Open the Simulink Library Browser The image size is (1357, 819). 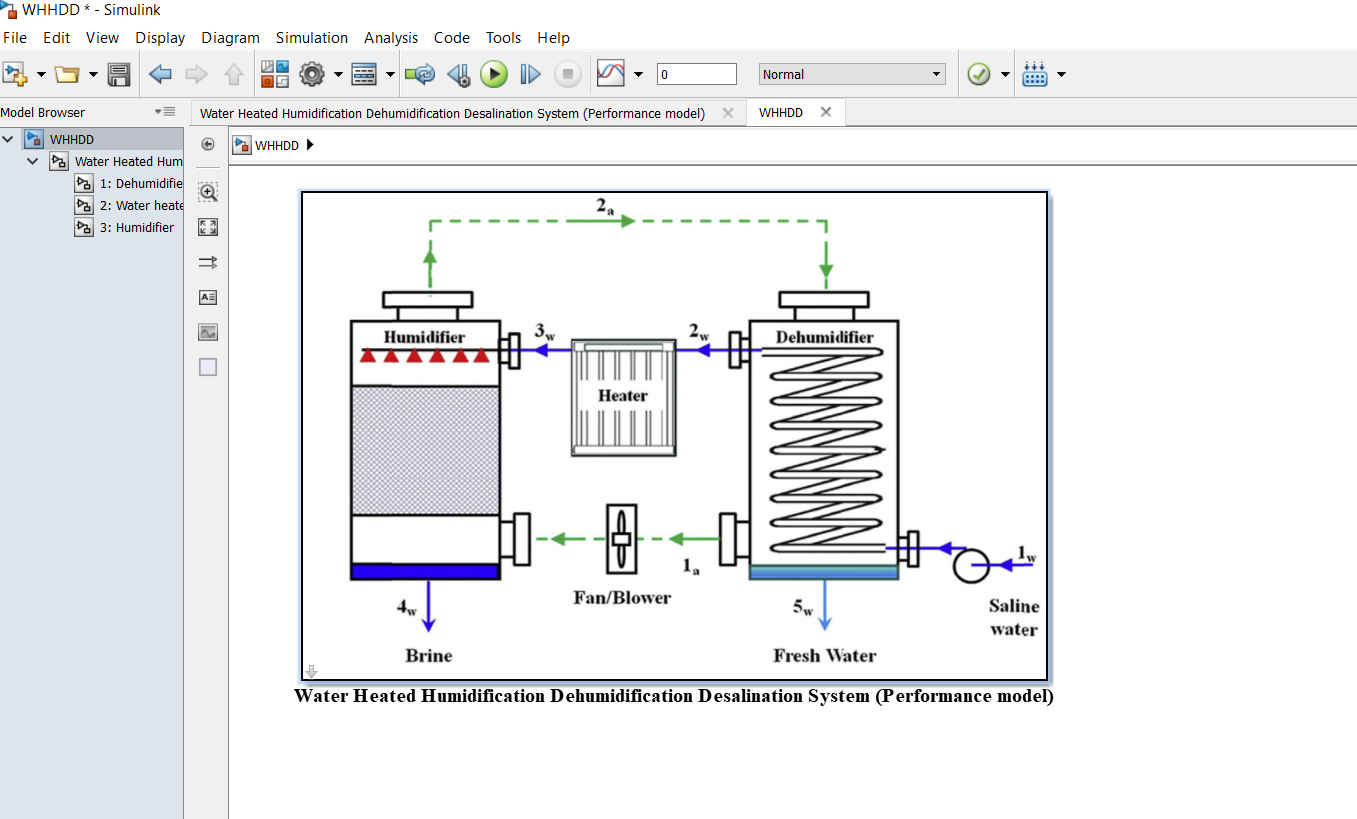pyautogui.click(x=273, y=73)
